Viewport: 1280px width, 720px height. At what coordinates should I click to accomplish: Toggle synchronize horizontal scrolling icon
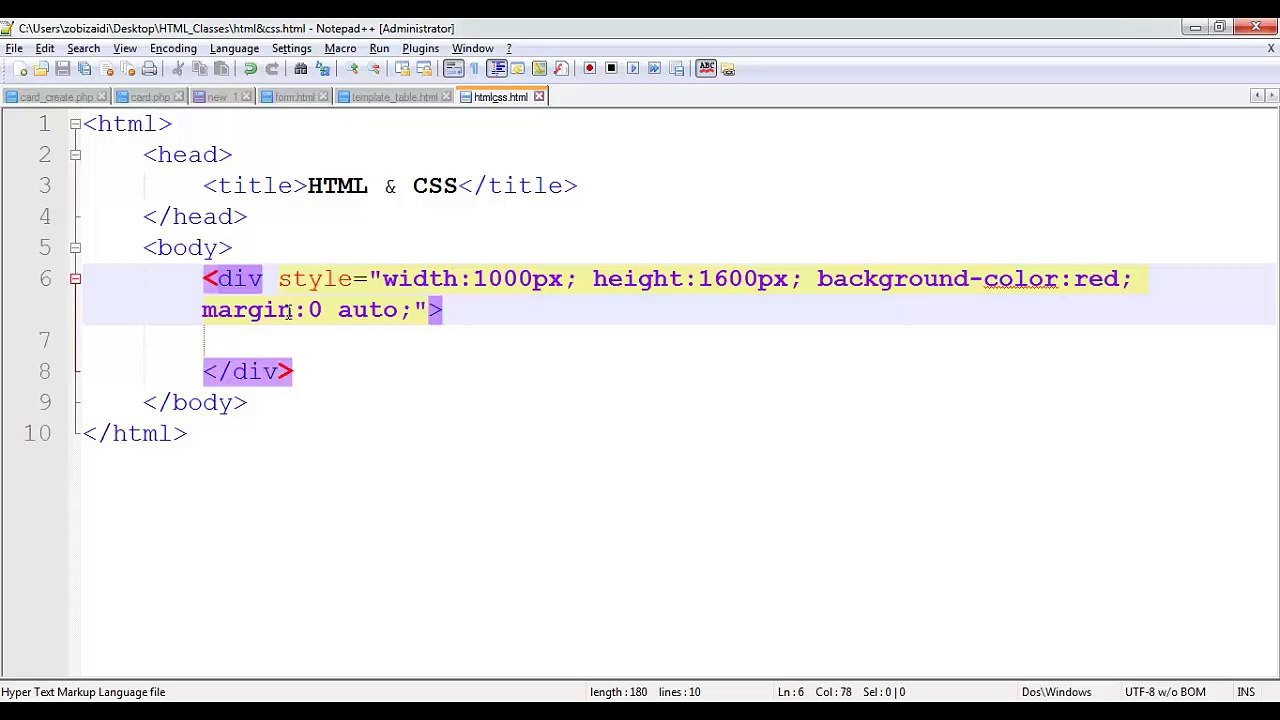(424, 68)
